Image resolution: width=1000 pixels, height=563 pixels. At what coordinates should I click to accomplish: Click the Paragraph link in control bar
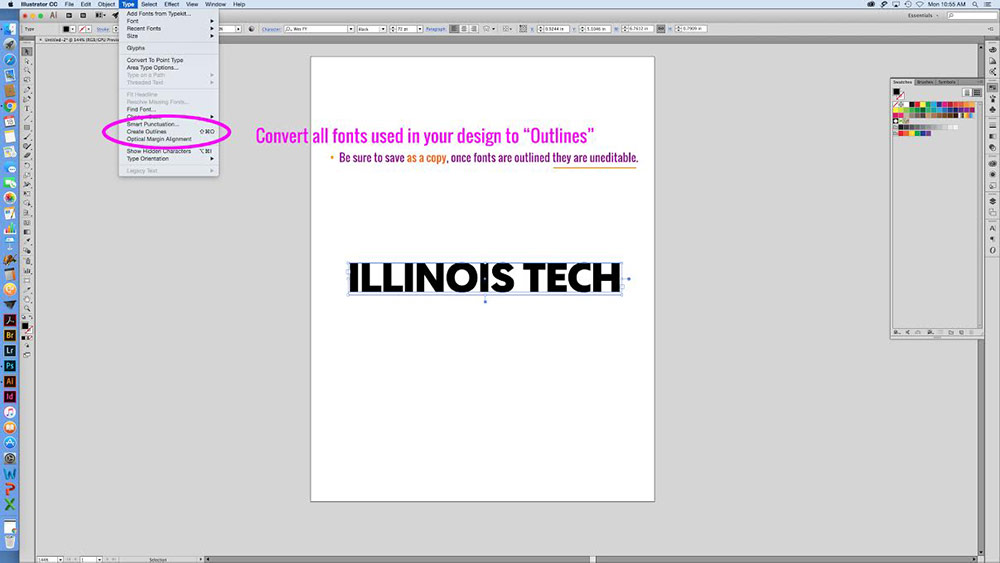(436, 29)
